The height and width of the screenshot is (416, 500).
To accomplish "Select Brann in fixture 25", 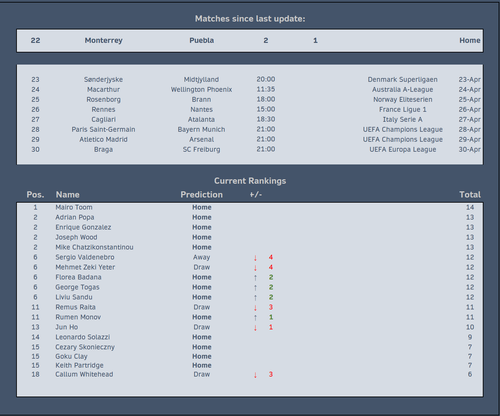I will (201, 99).
